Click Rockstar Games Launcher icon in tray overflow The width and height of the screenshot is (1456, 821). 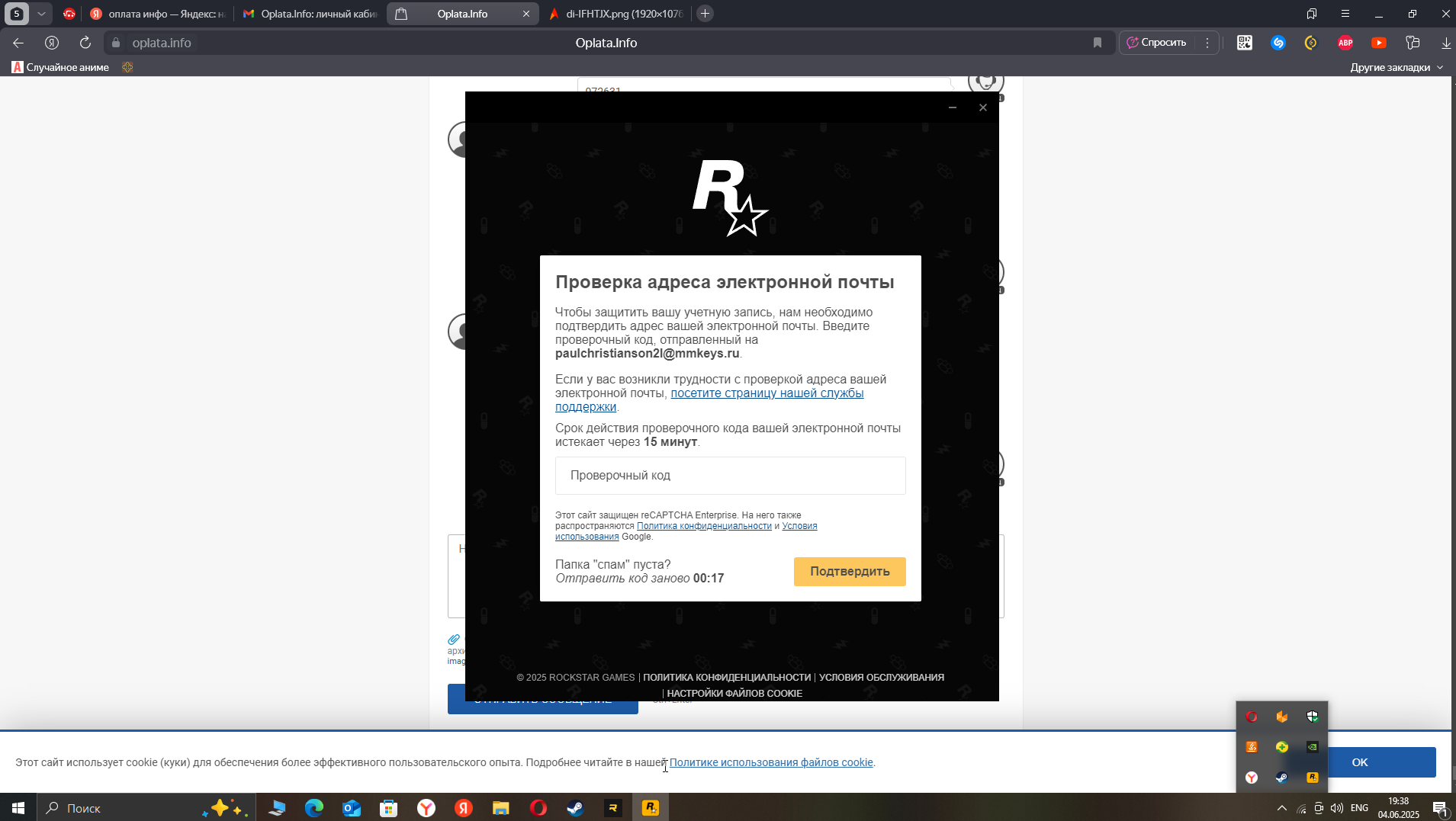(1313, 778)
